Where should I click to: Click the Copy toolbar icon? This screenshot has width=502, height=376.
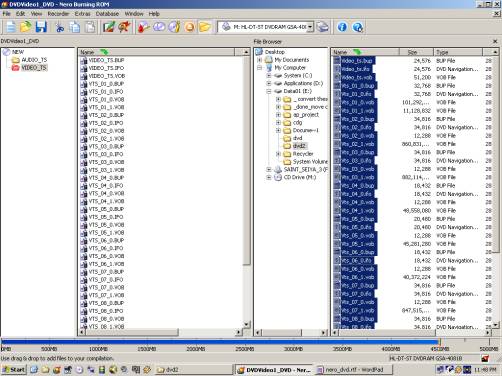(75, 27)
